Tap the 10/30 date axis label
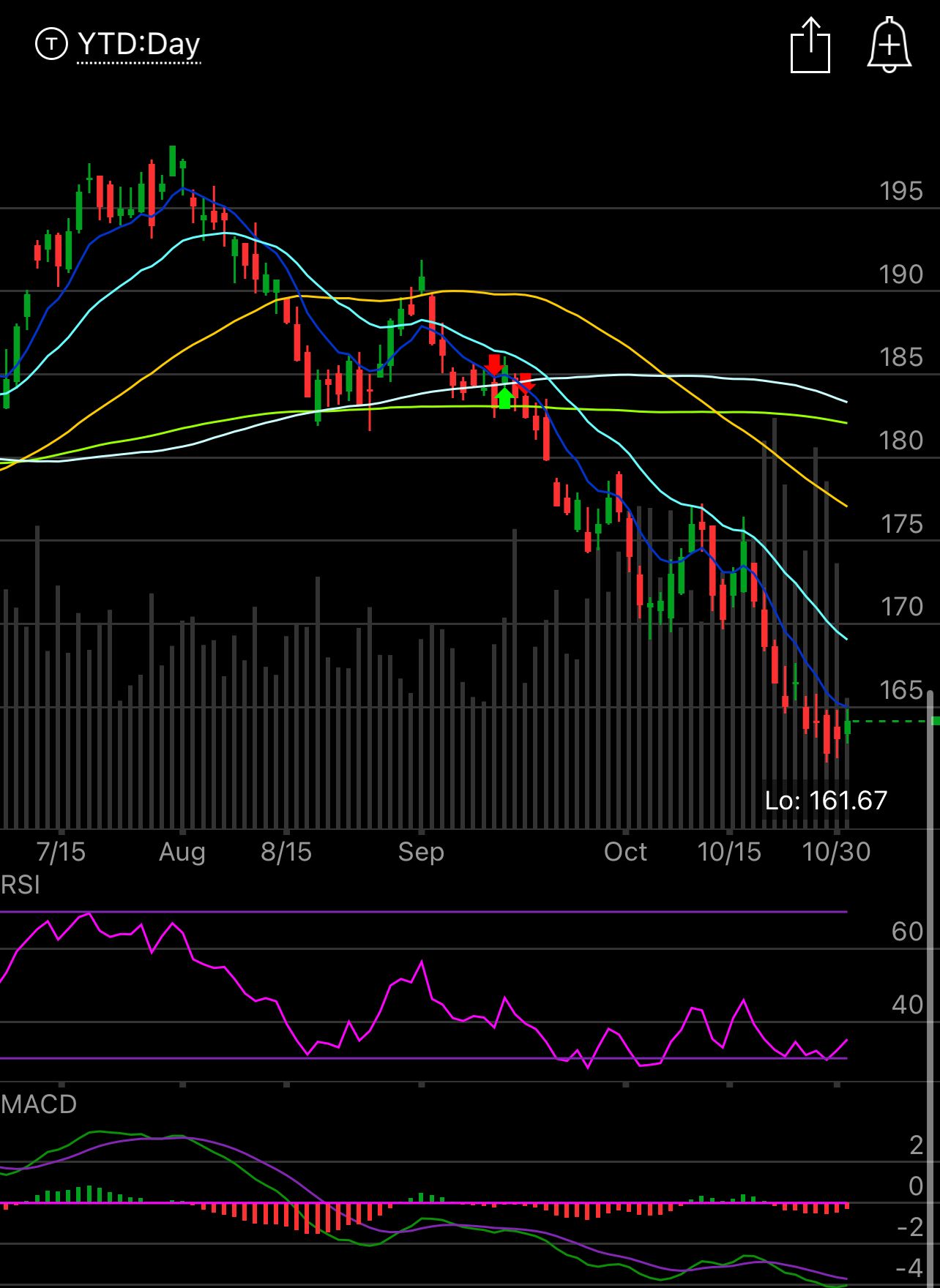Viewport: 940px width, 1288px height. coord(836,852)
